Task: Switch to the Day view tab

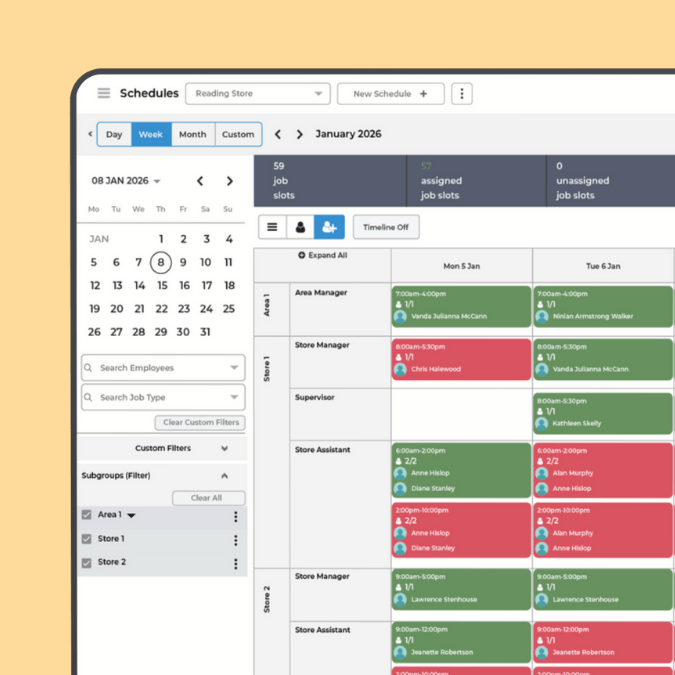Action: (x=114, y=135)
